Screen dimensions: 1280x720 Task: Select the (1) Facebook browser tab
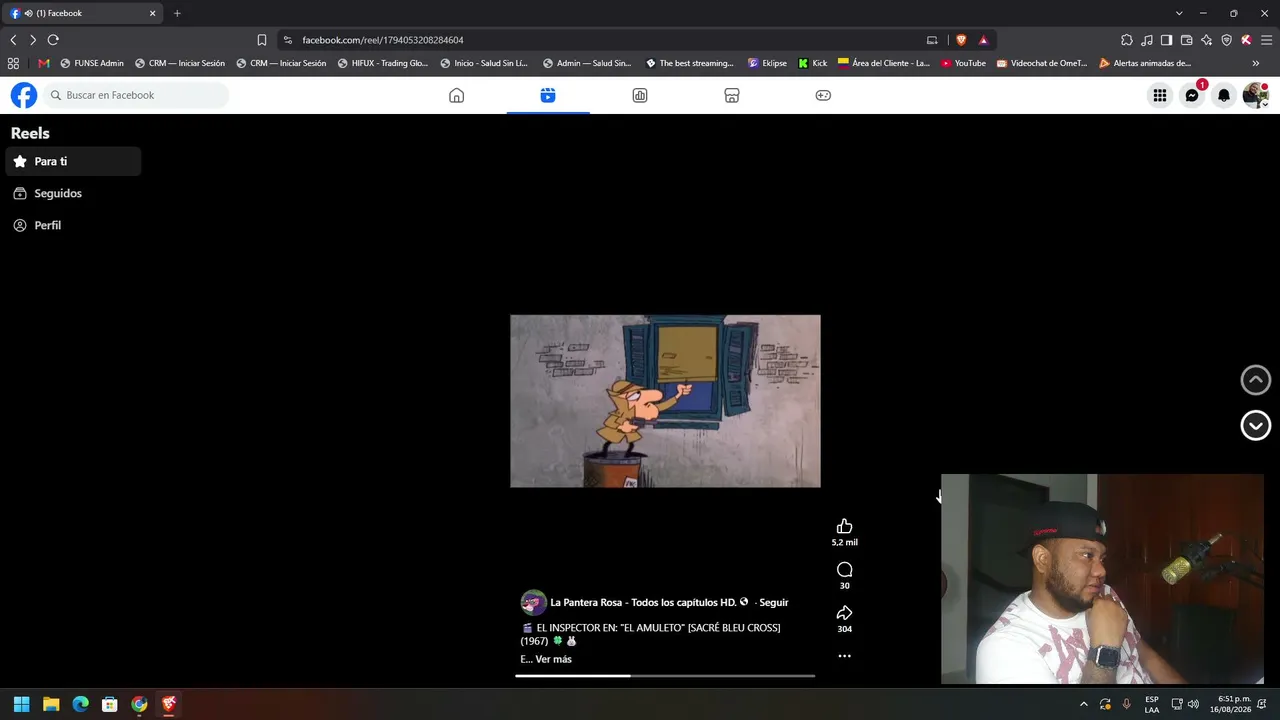pyautogui.click(x=83, y=13)
